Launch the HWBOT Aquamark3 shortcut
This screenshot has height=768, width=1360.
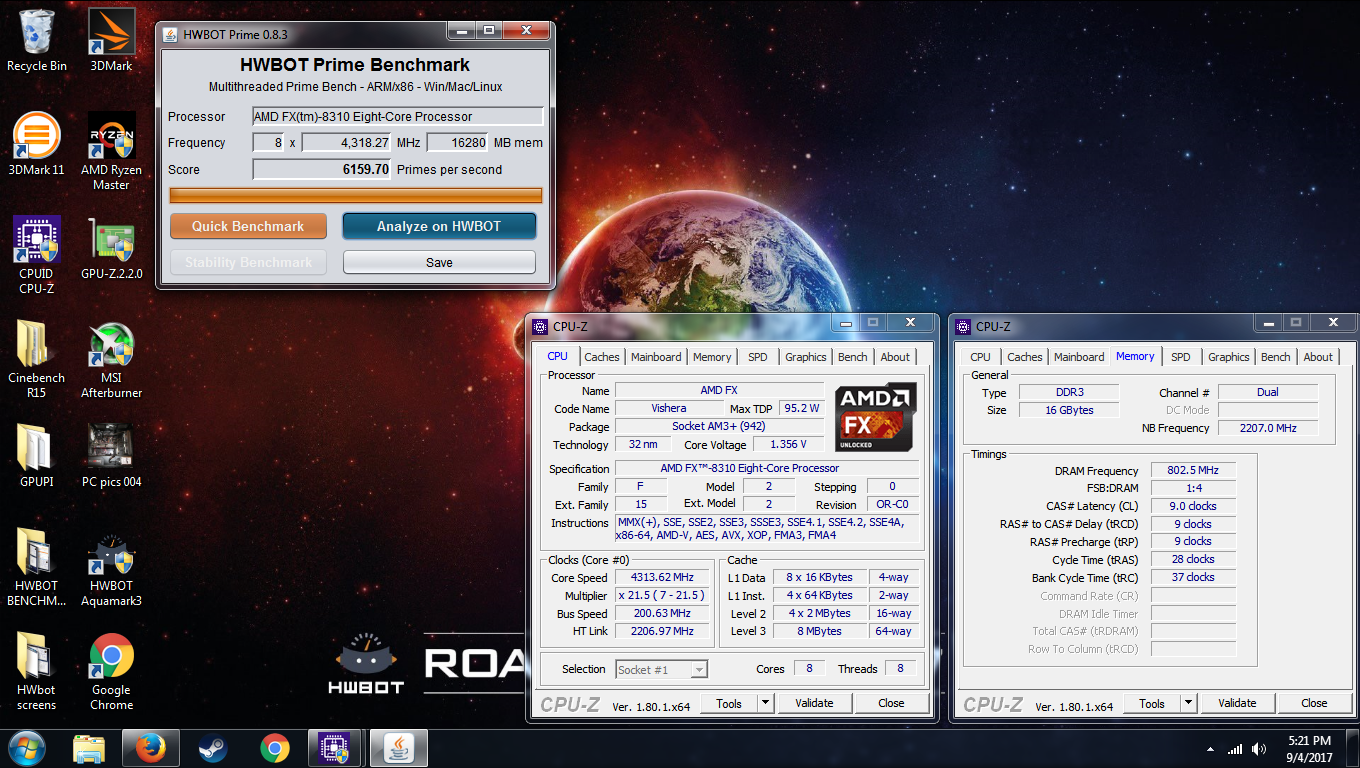point(112,568)
